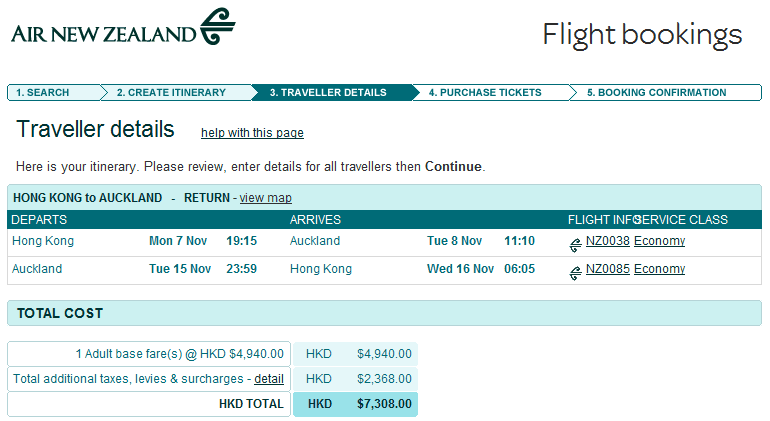
Task: Click the HKD total amount $7,308.00
Action: pos(384,404)
